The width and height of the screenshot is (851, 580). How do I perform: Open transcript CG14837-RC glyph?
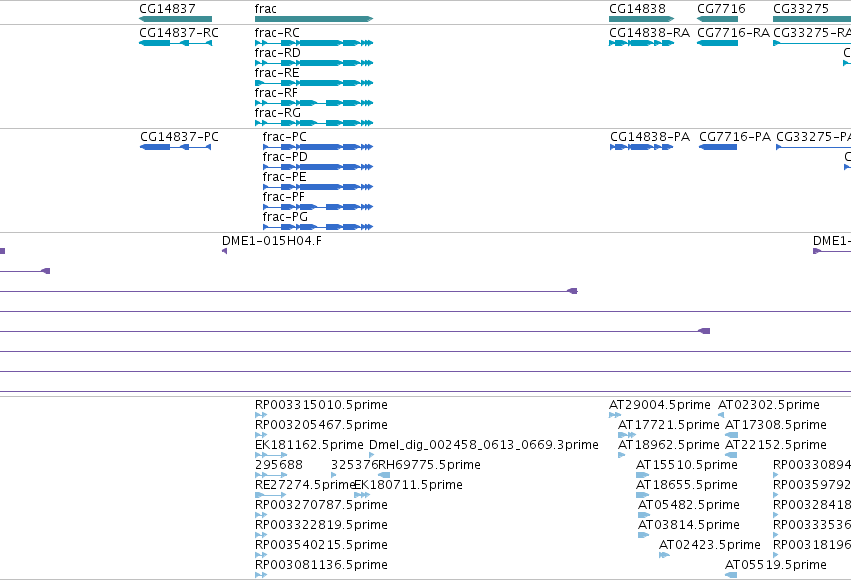click(175, 43)
